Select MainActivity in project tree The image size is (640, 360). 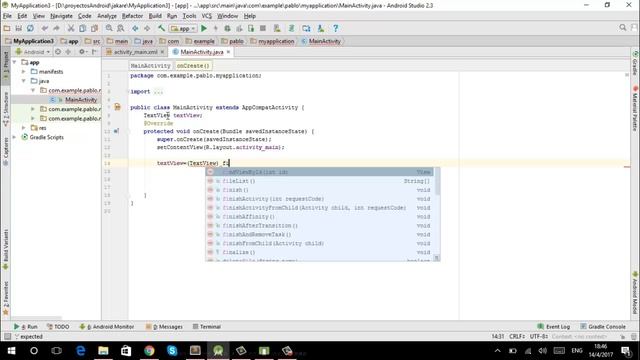(x=81, y=100)
